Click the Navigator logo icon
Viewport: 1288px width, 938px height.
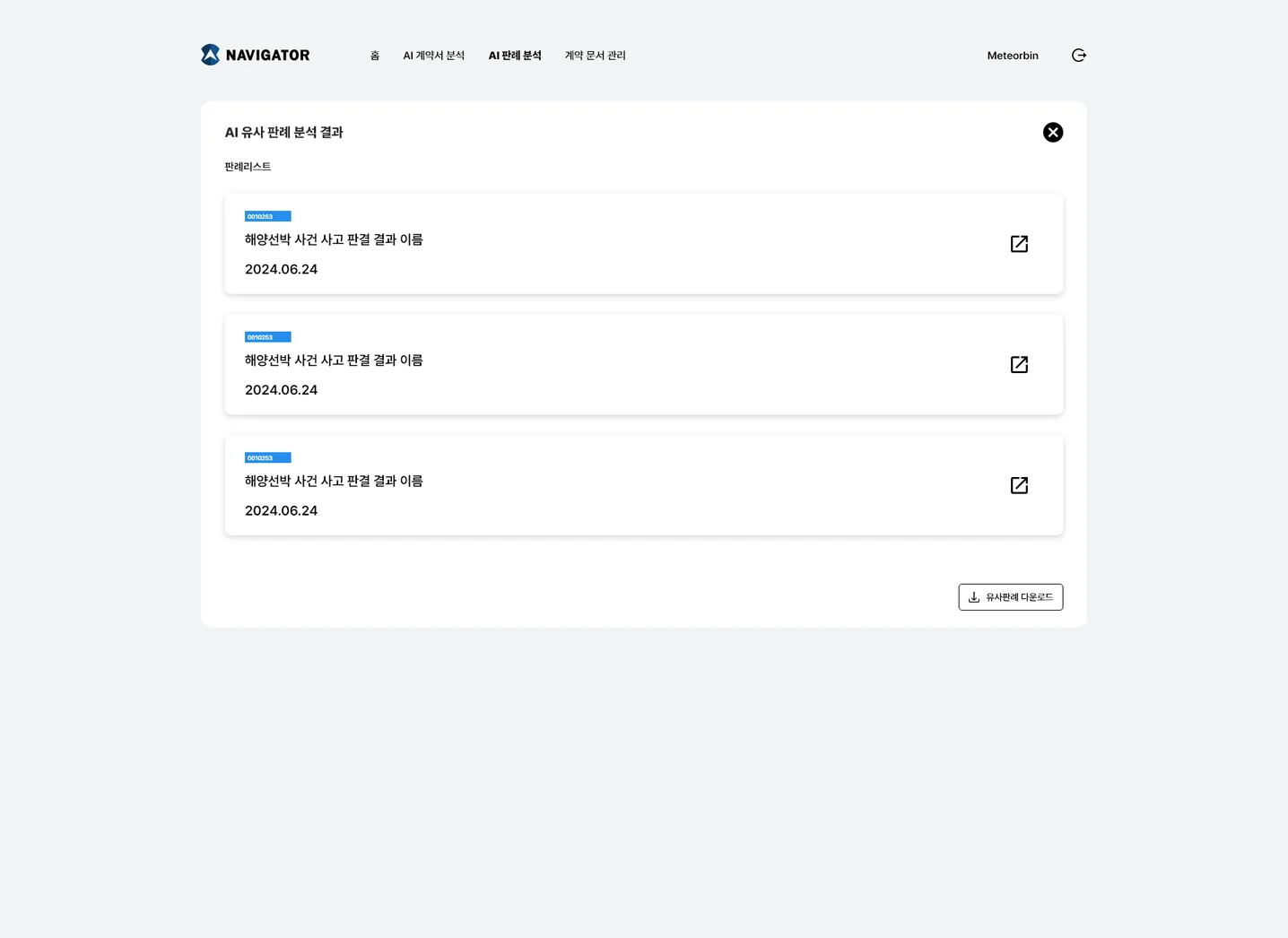coord(210,55)
